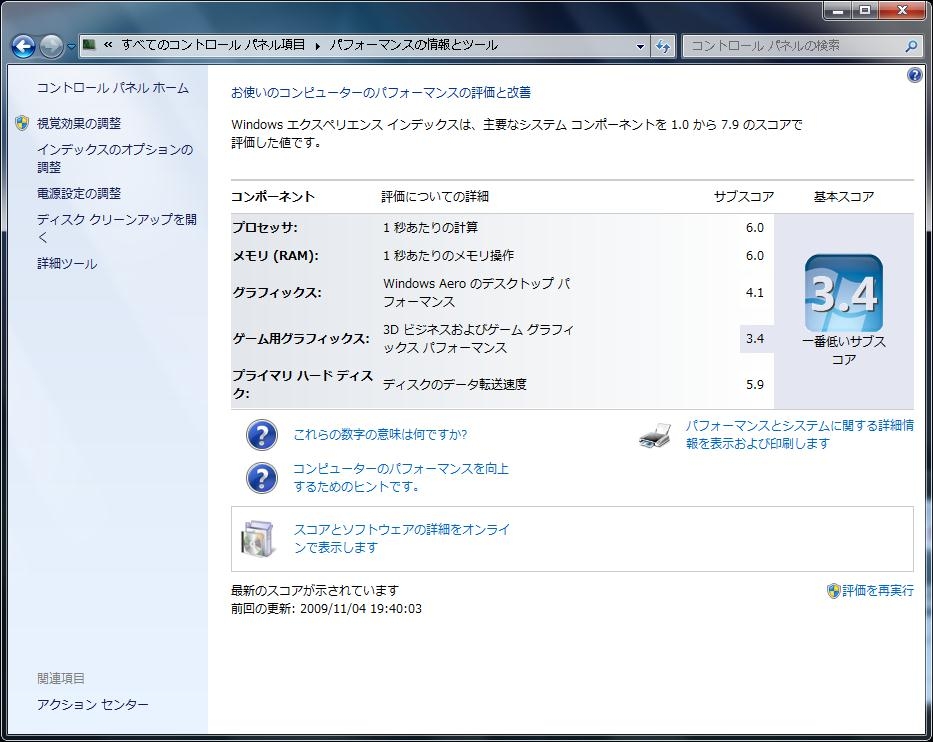Click the 1 秒あたりの計算 description

(430, 227)
